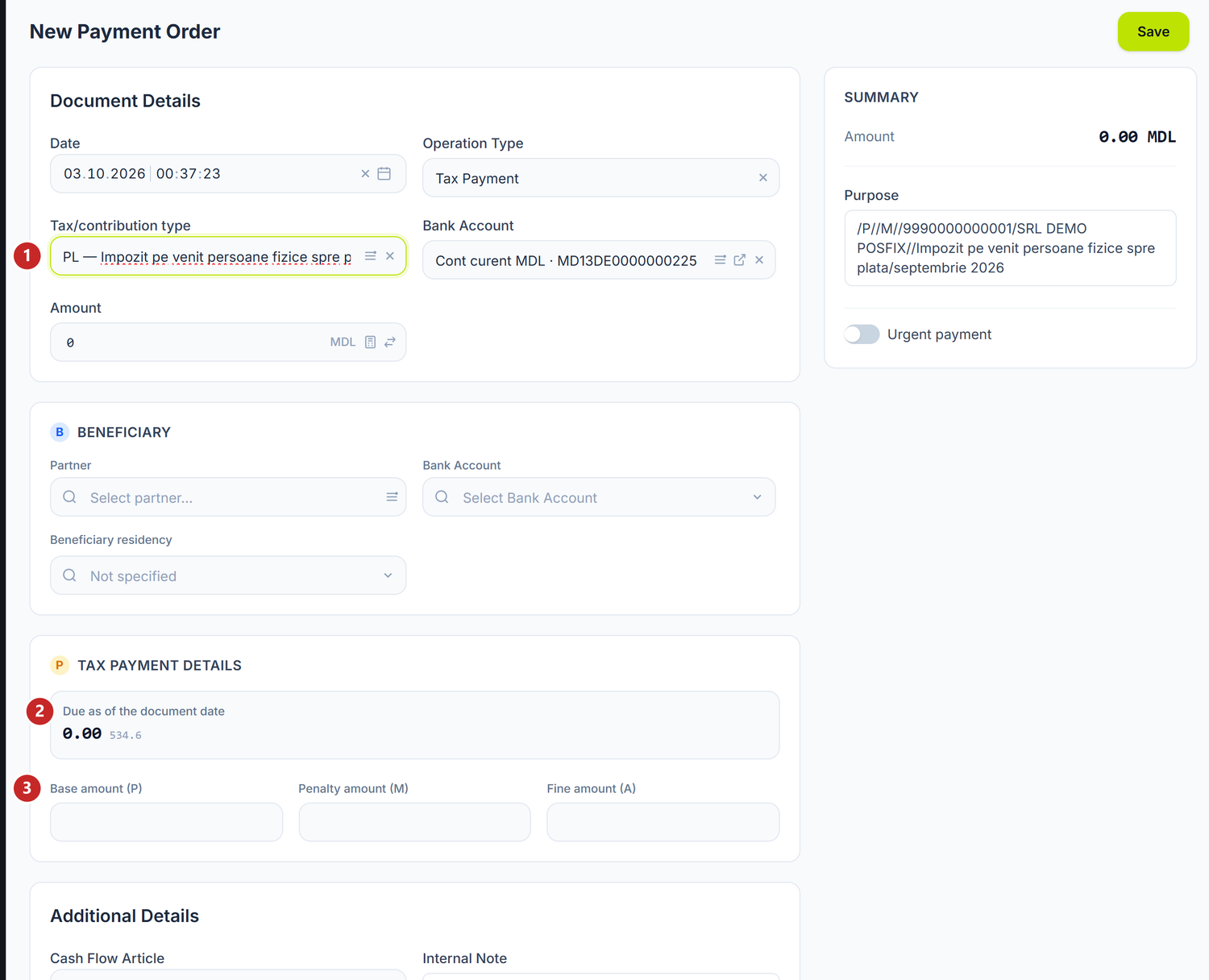Click the Fine amount (A) field

pyautogui.click(x=663, y=822)
